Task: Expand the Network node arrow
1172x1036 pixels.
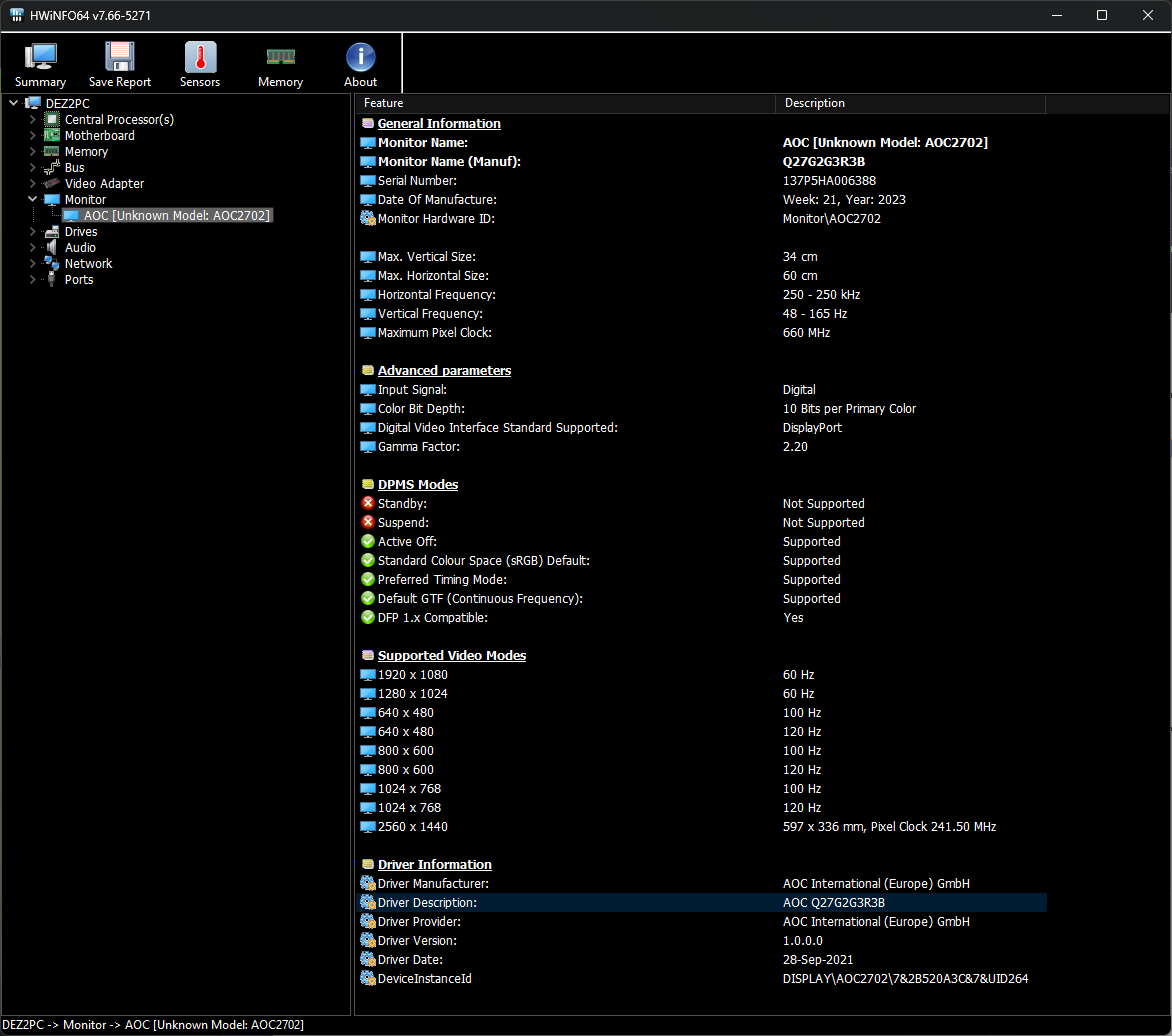Action: pyautogui.click(x=32, y=263)
